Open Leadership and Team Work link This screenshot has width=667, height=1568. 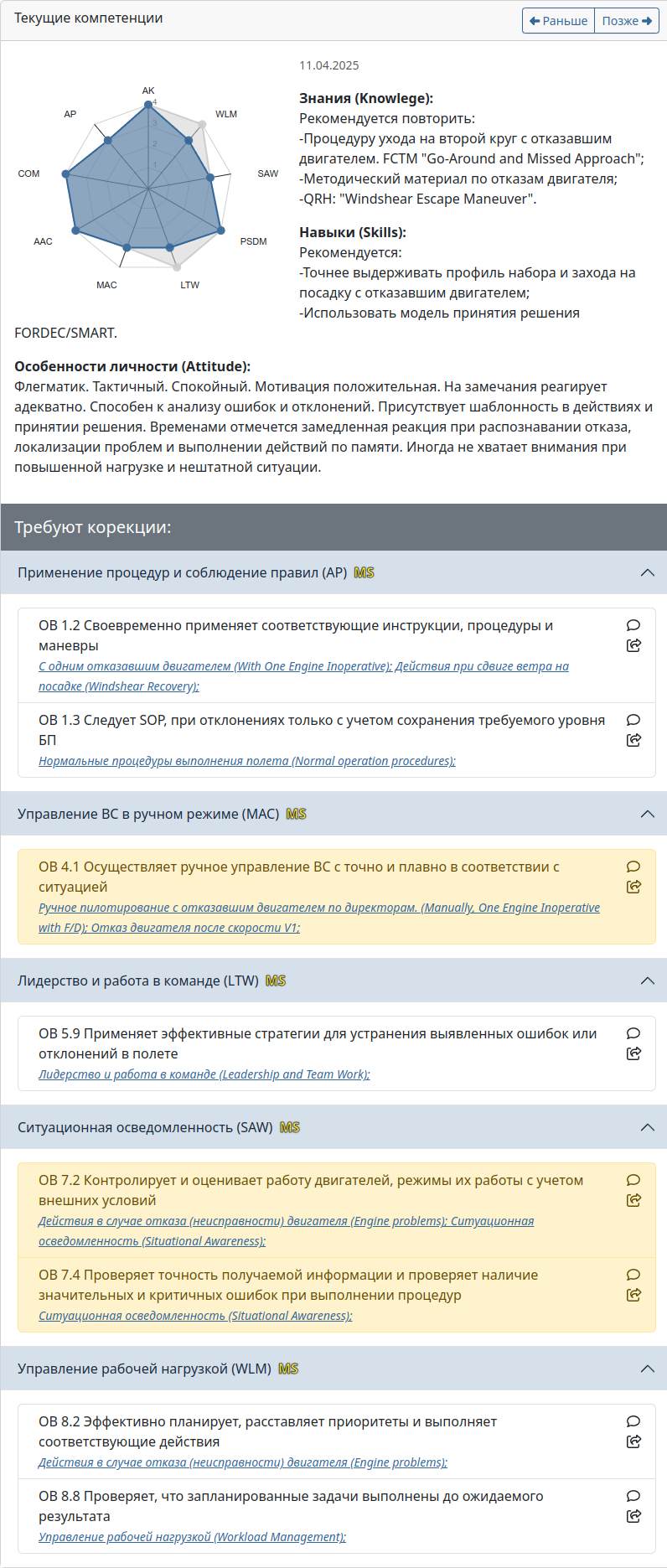pyautogui.click(x=204, y=1074)
